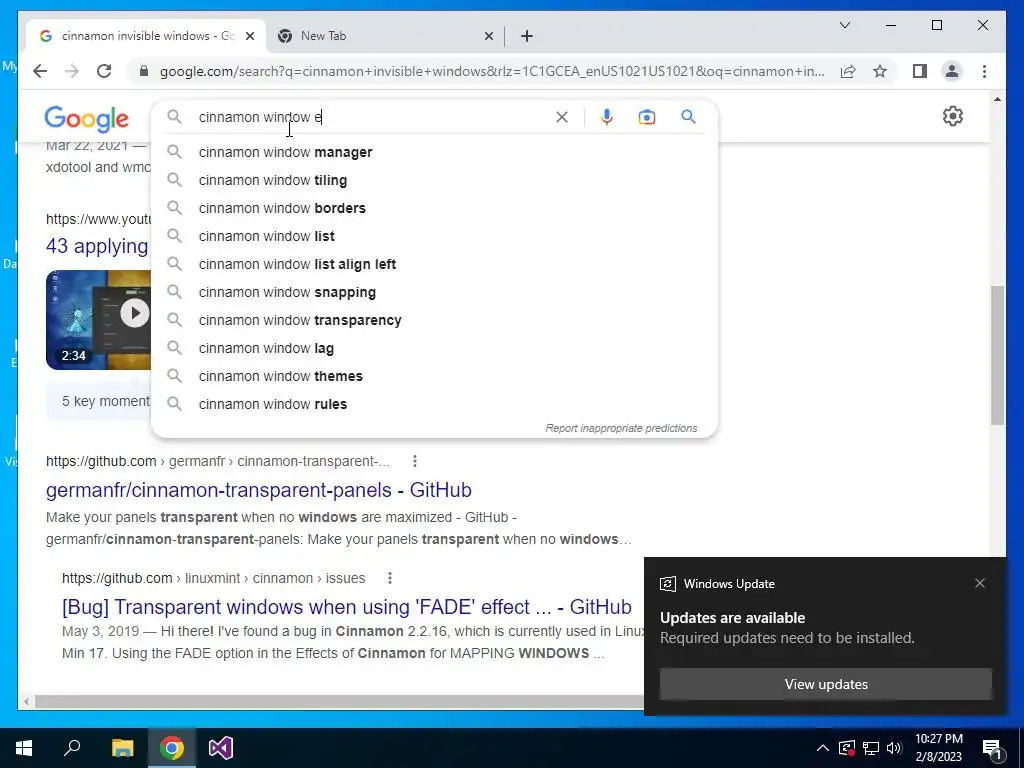Click the address bar URL
Viewport: 1024px width, 768px height.
492,71
